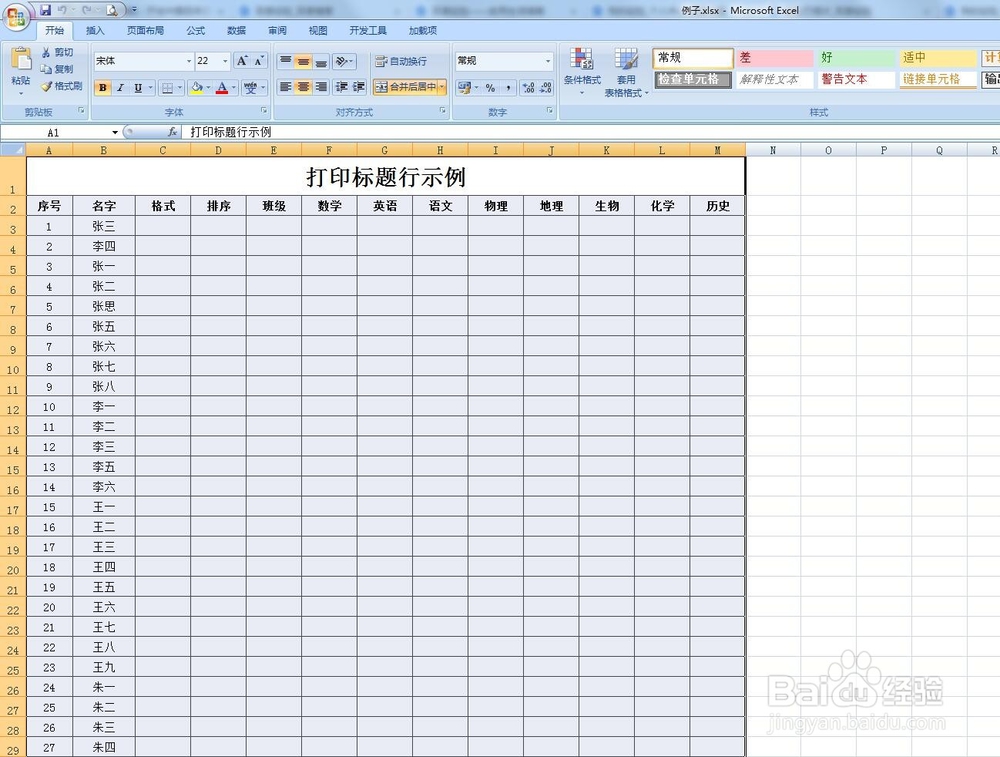
Task: Align text to bottom of cell
Action: (x=321, y=61)
